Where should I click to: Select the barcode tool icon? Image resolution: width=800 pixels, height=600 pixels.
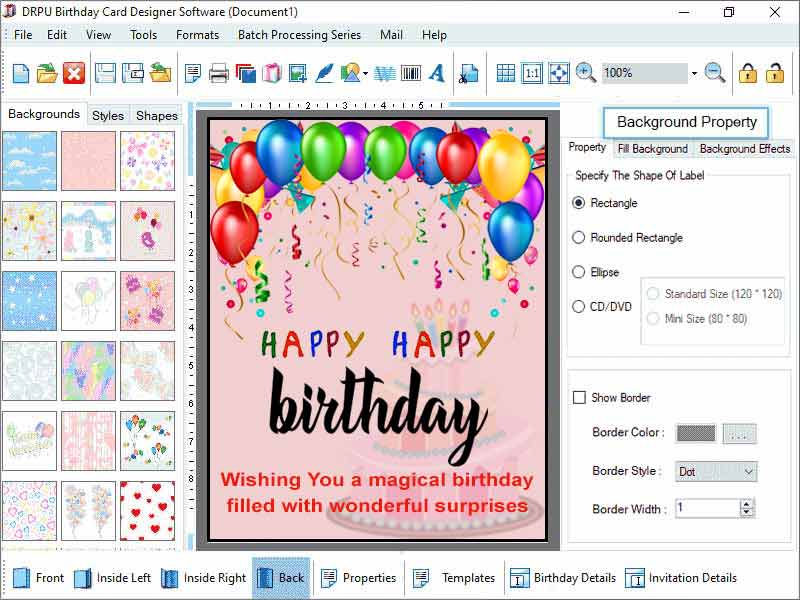pyautogui.click(x=410, y=72)
